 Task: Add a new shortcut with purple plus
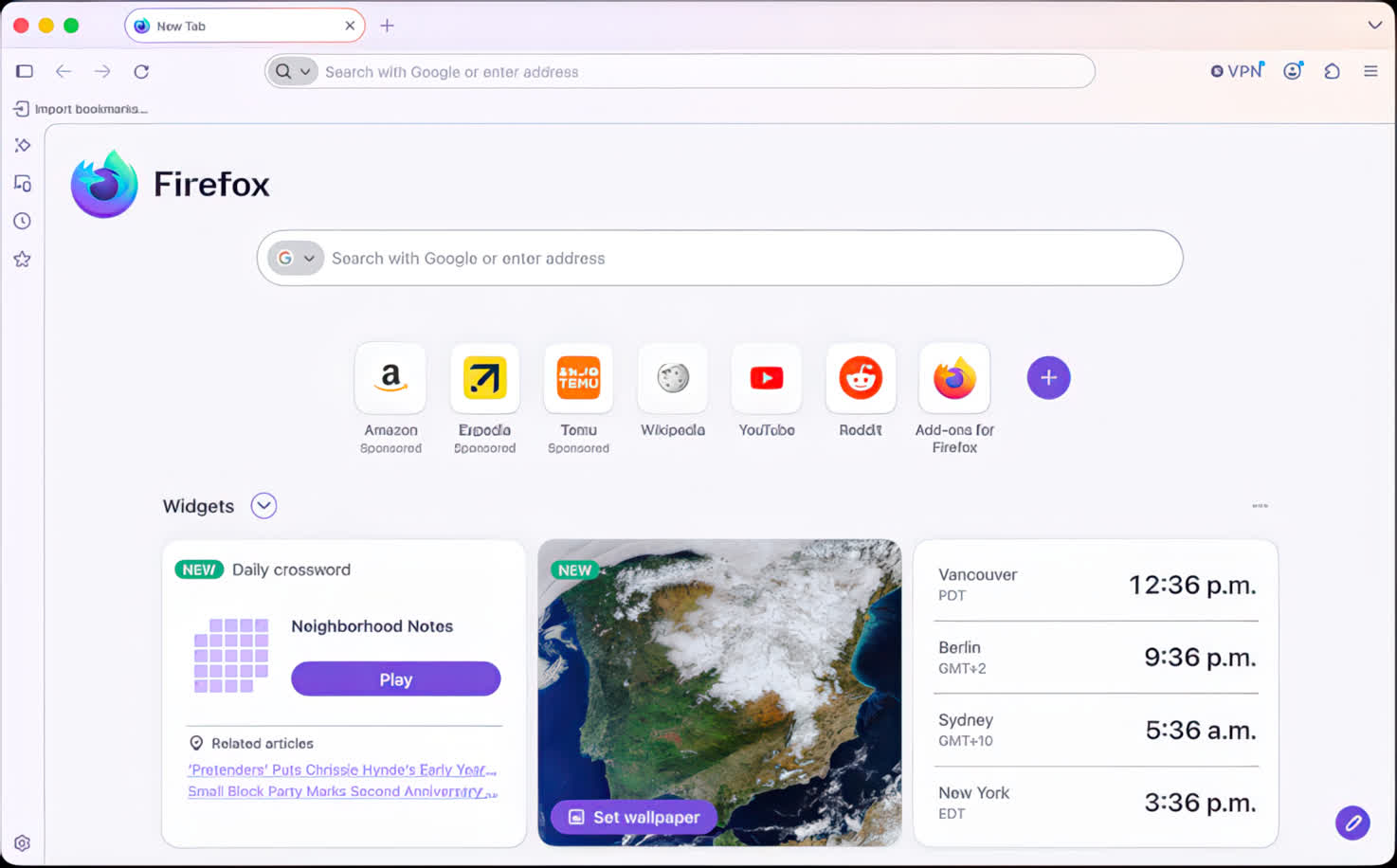pos(1048,378)
